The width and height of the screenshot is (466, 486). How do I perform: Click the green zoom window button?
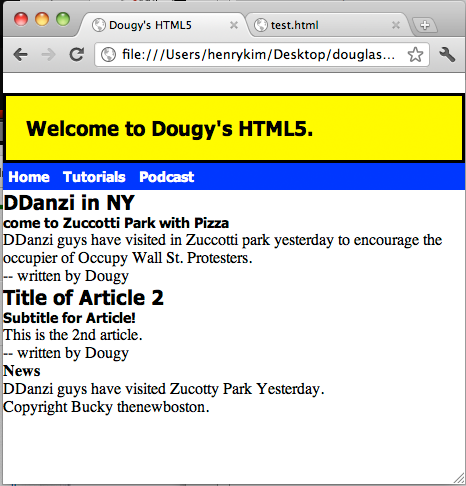[x=63, y=19]
